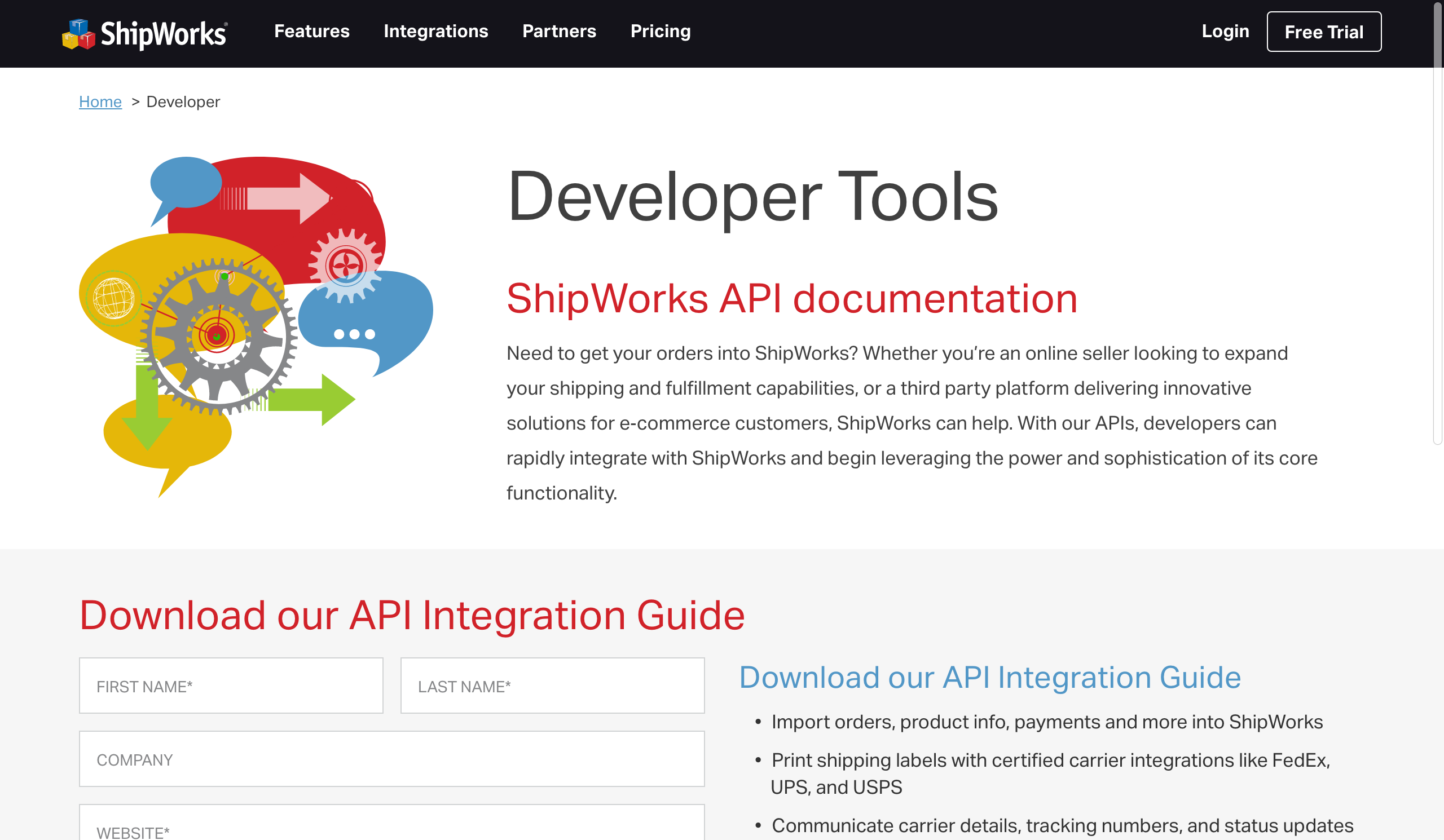1444x840 pixels.
Task: Focus the Website input field
Action: click(x=392, y=824)
